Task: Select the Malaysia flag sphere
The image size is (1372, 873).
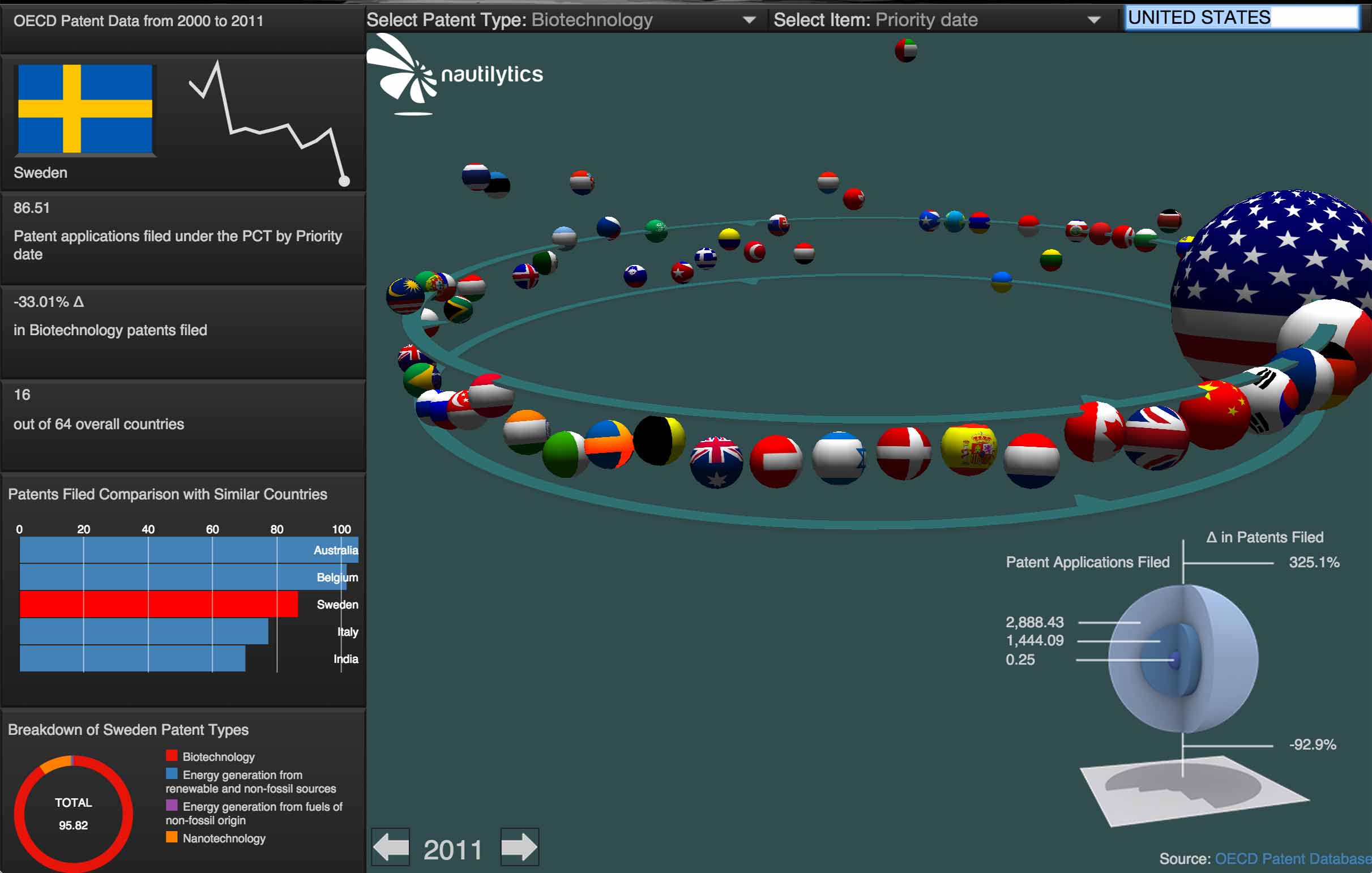Action: click(x=404, y=296)
